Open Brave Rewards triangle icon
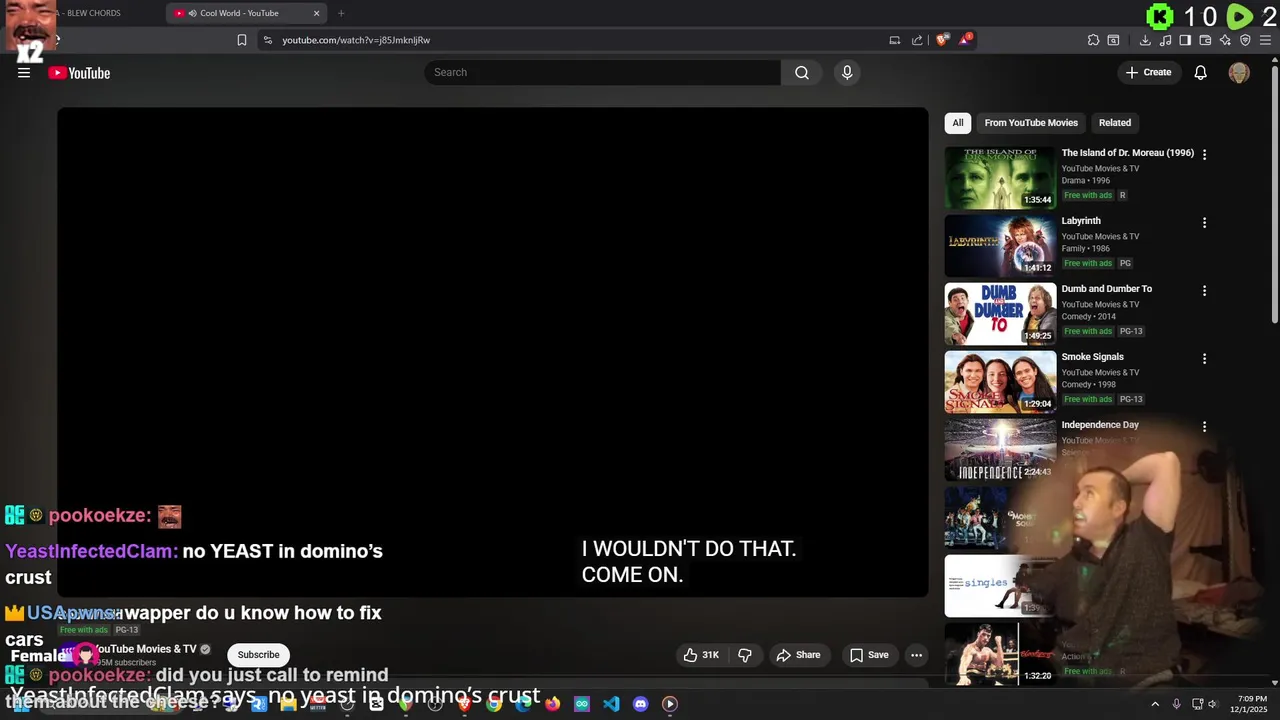 pyautogui.click(x=965, y=40)
